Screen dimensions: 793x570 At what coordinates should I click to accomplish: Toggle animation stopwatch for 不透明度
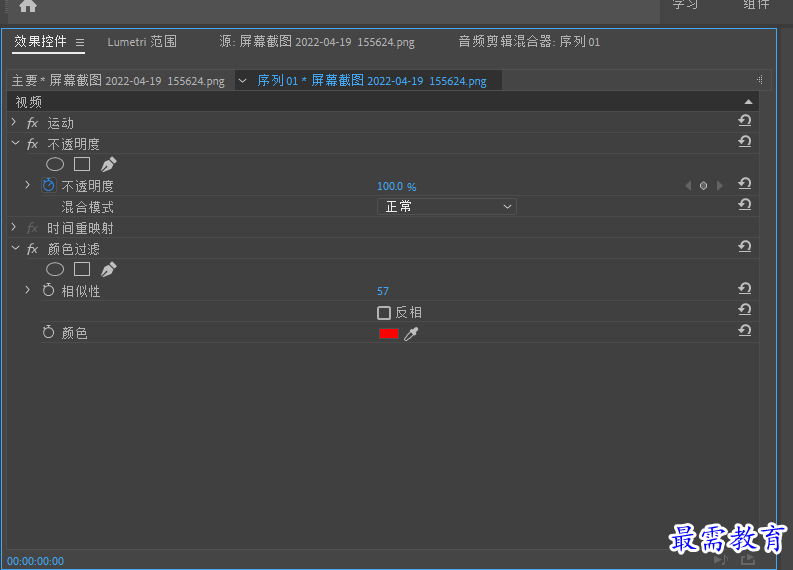tap(49, 185)
